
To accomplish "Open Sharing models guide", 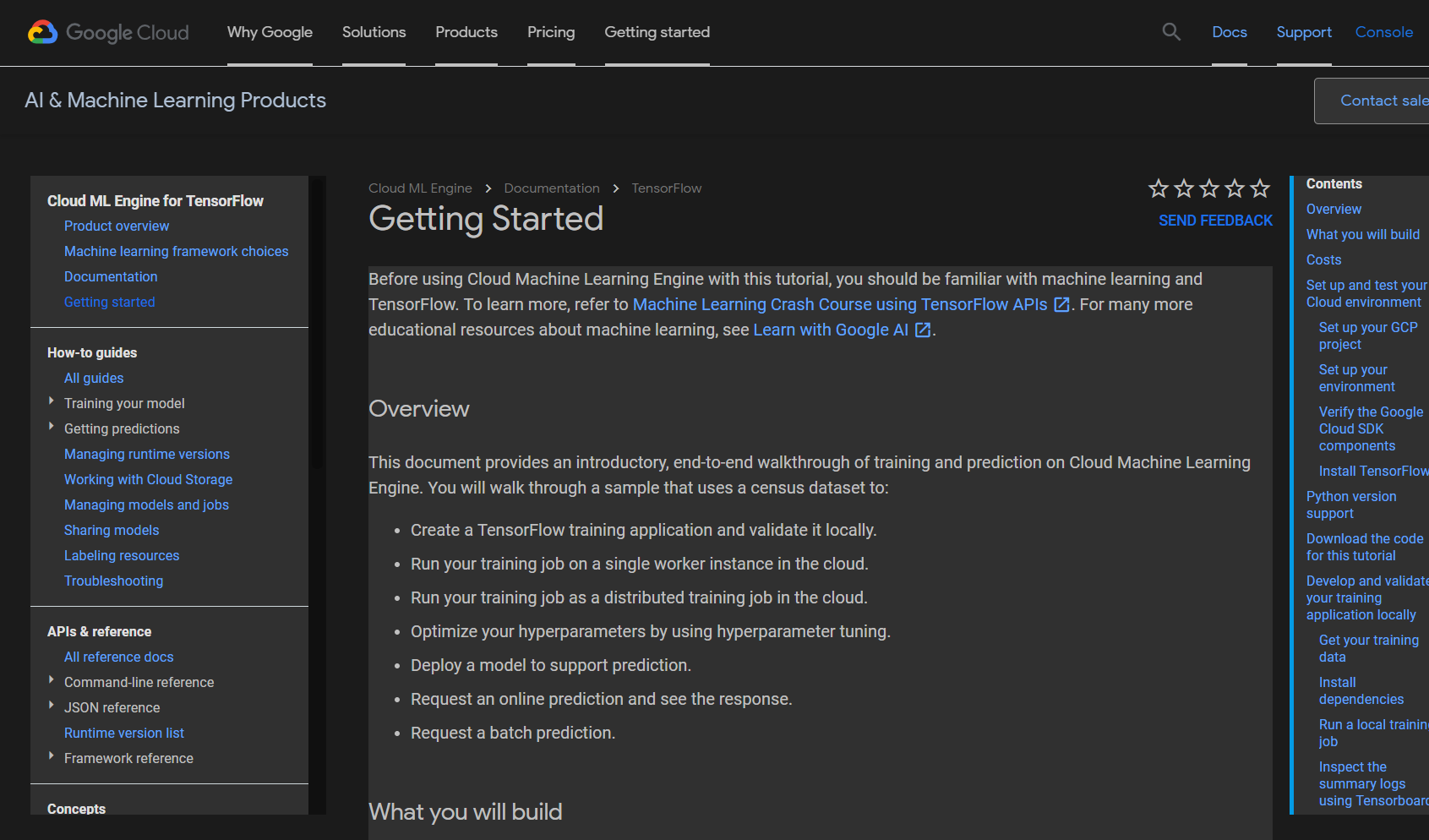I will [x=112, y=530].
